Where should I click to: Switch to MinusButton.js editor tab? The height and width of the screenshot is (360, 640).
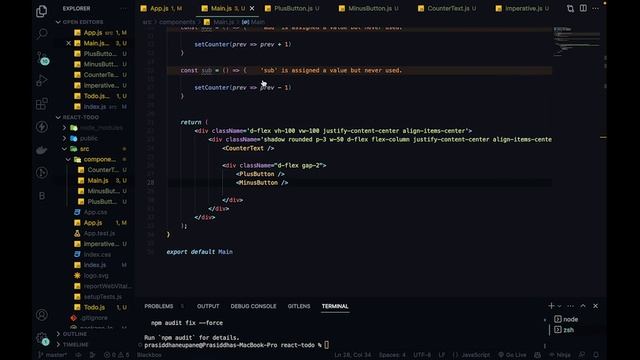pos(369,9)
